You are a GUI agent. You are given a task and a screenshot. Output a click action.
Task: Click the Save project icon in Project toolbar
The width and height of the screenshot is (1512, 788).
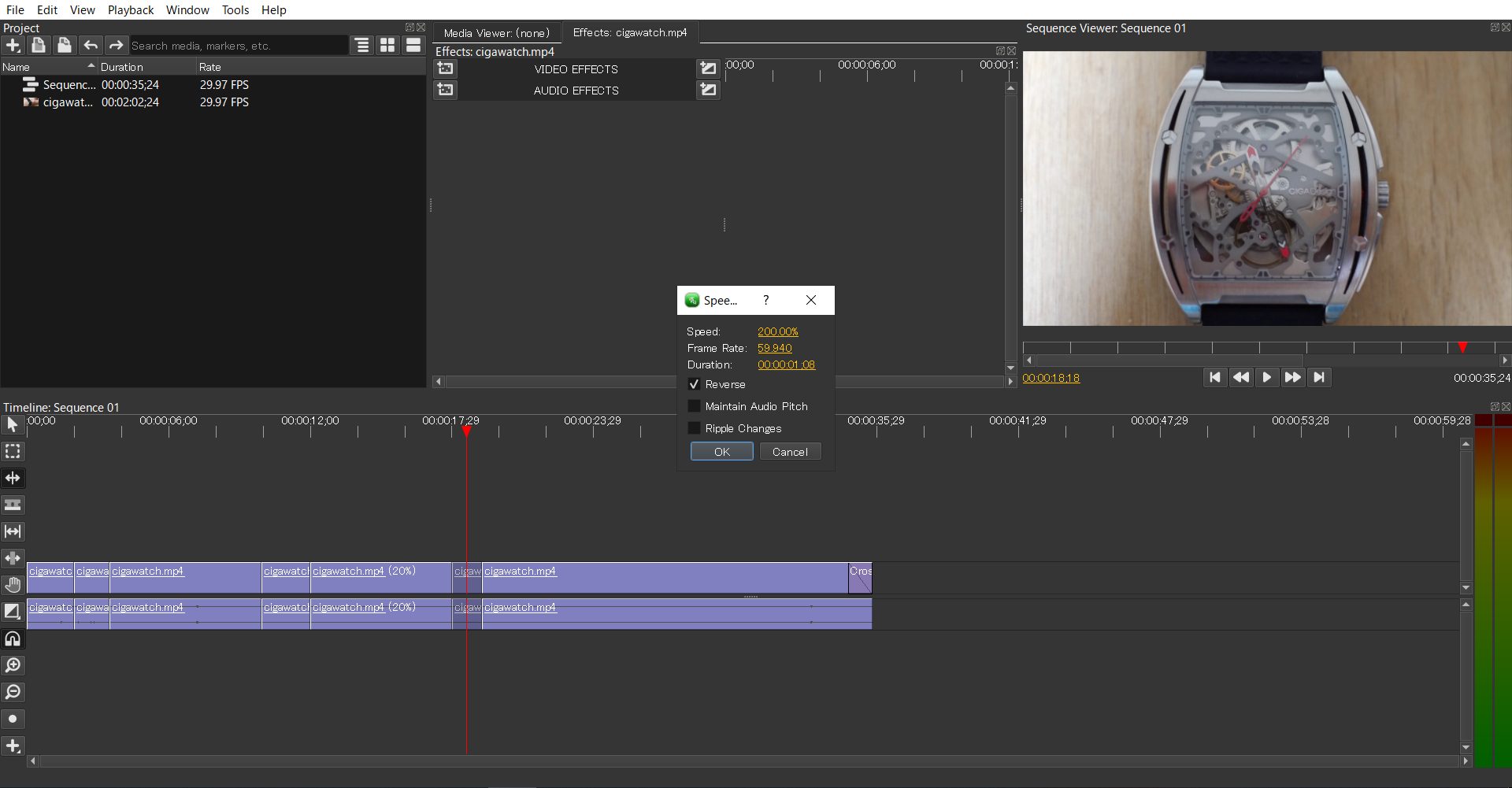tap(65, 46)
